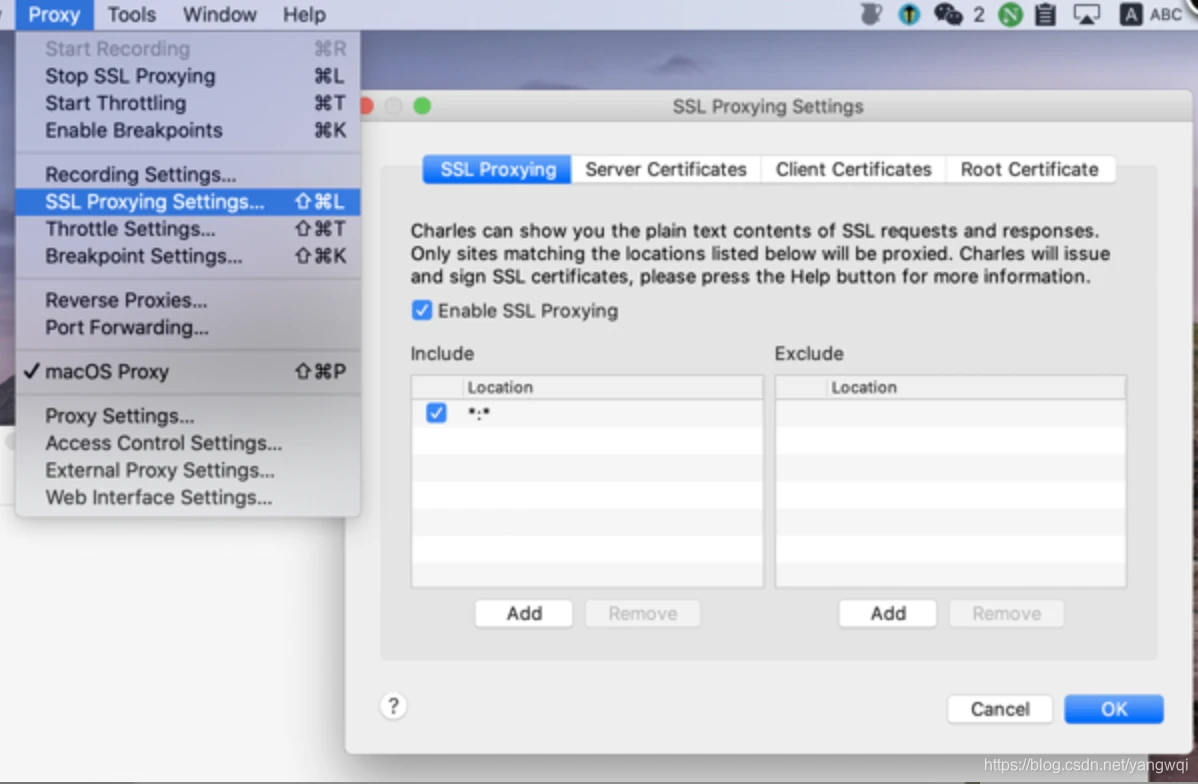The image size is (1198, 784).
Task: Click Remove under the Include list
Action: coord(643,614)
